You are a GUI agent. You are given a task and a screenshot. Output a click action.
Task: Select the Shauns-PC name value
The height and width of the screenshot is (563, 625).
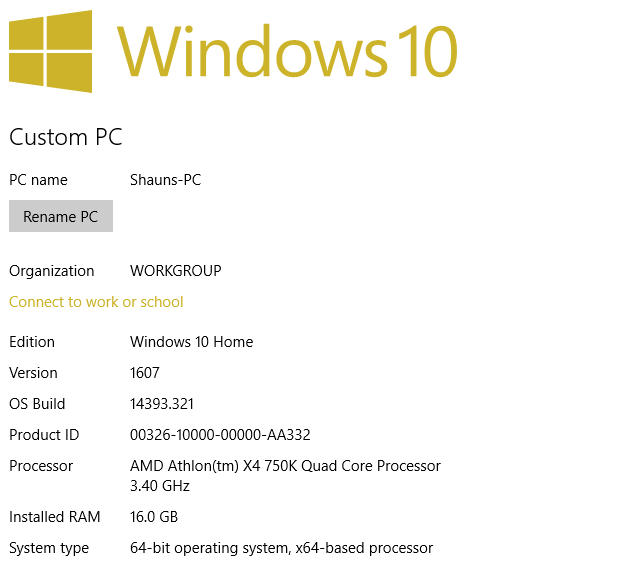pos(165,180)
